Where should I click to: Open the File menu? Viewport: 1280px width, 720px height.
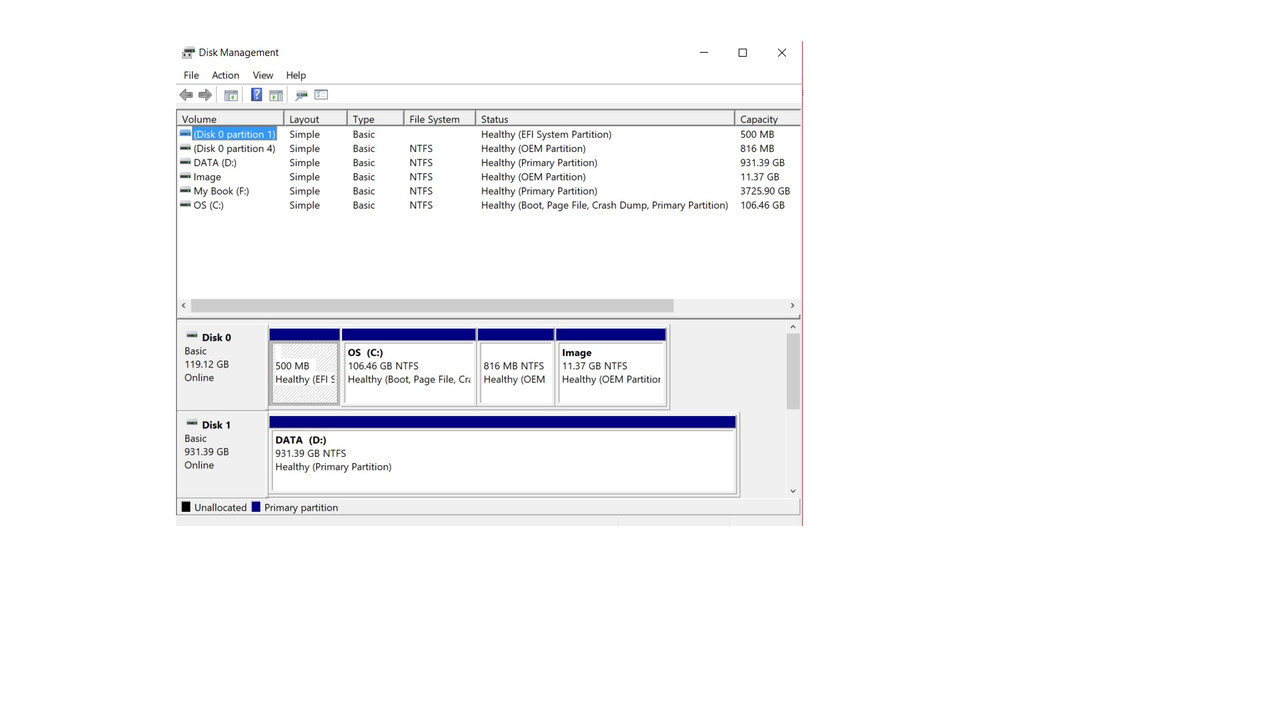191,75
